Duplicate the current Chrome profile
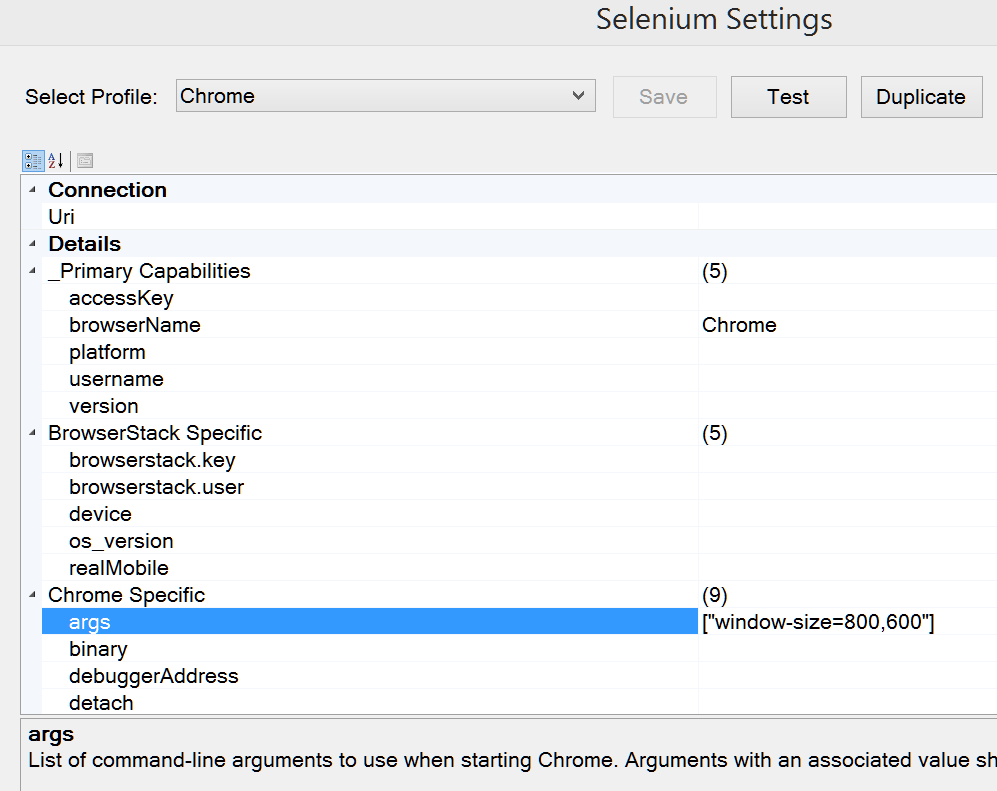 tap(920, 97)
